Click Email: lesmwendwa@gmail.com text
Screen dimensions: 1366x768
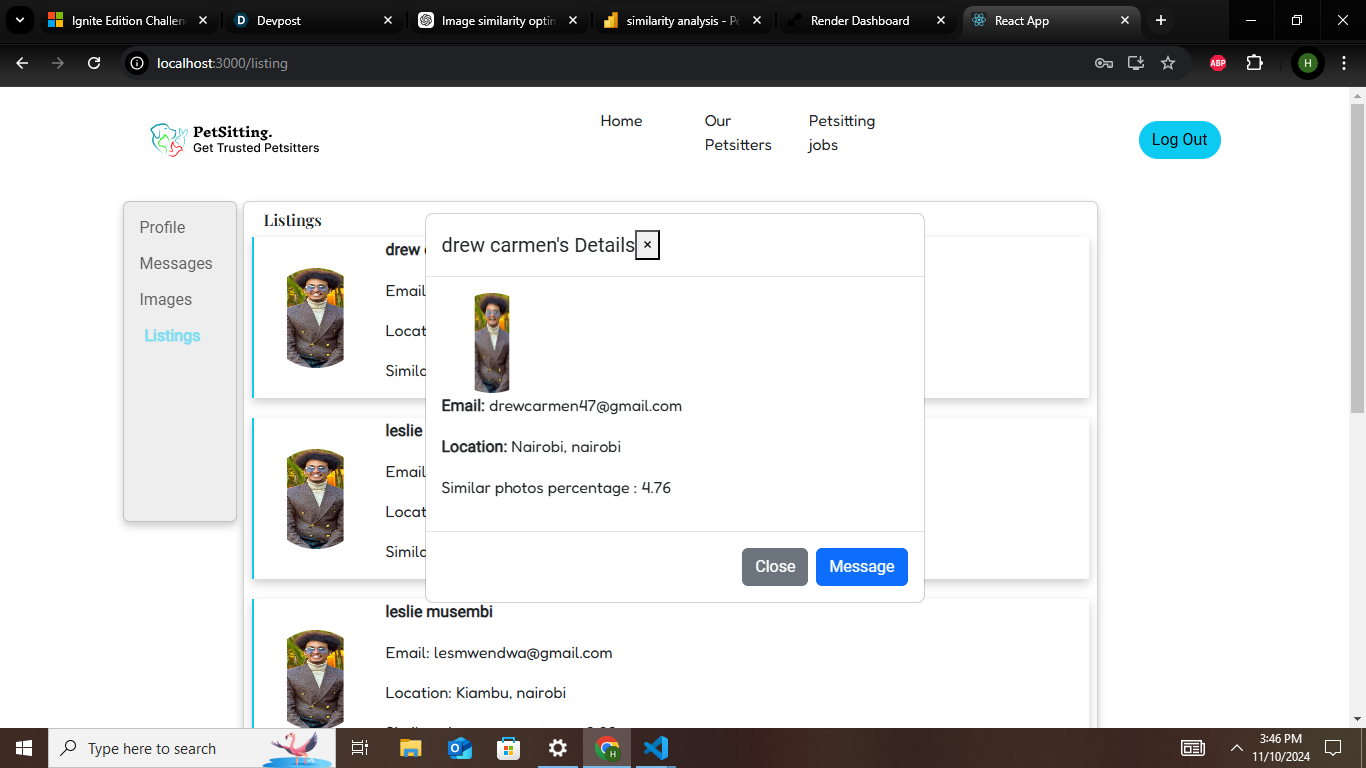[x=499, y=653]
